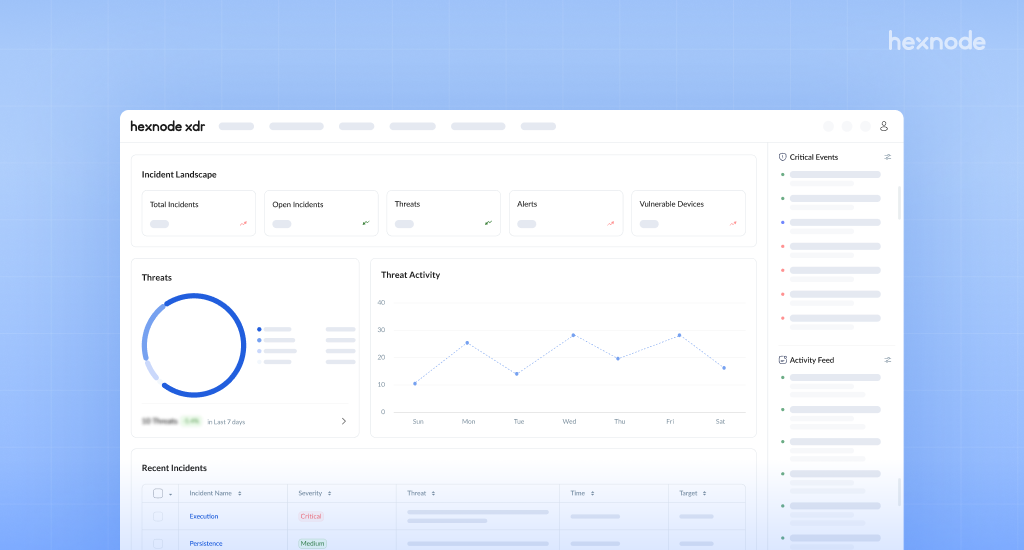The width and height of the screenshot is (1024, 550).
Task: Click the Incident Name column header
Action: [x=210, y=493]
